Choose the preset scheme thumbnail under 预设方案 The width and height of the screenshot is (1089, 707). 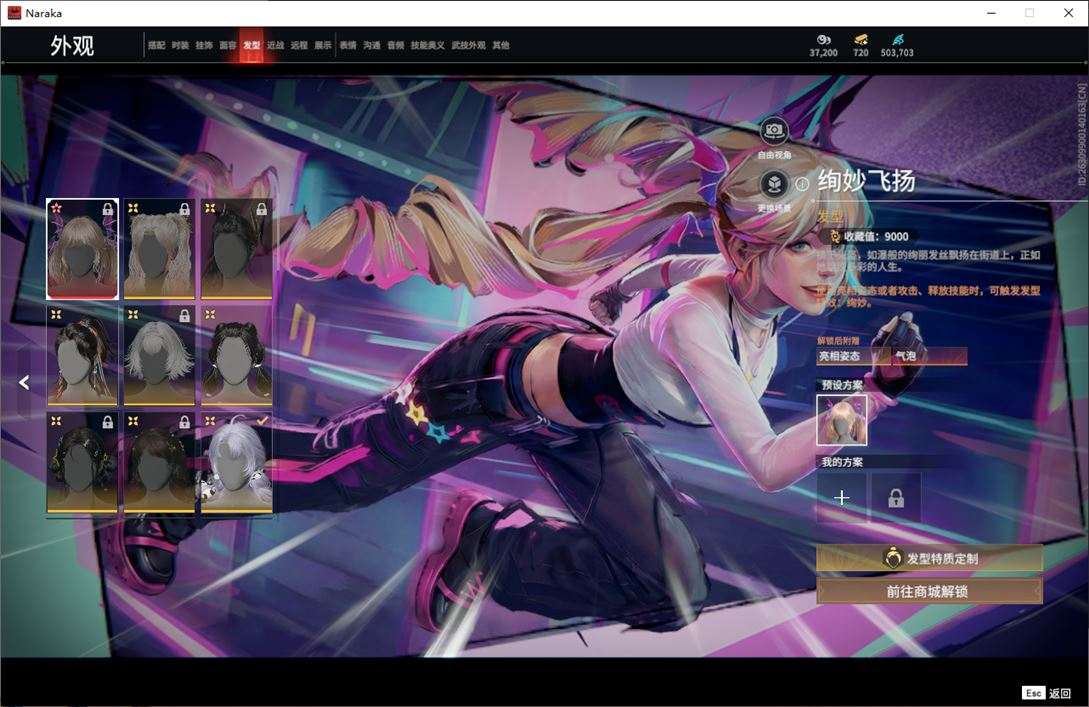[841, 419]
